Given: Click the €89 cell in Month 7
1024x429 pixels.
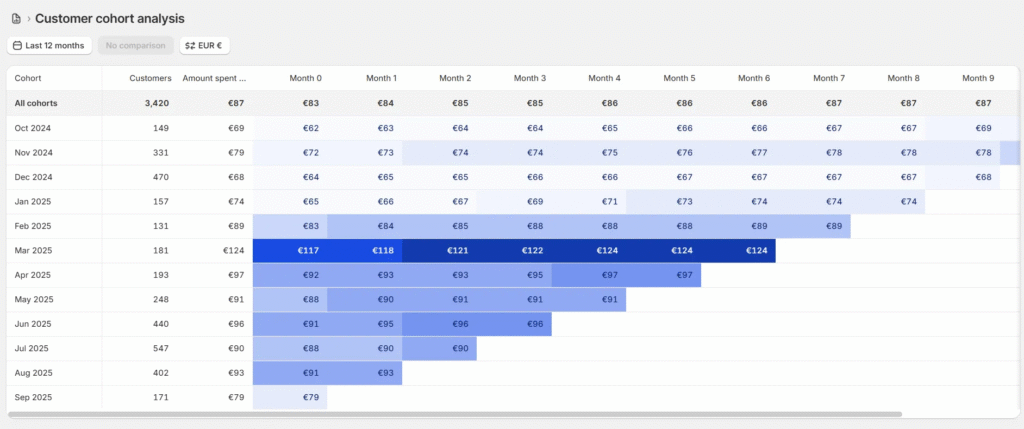Looking at the screenshot, I should point(813,226).
